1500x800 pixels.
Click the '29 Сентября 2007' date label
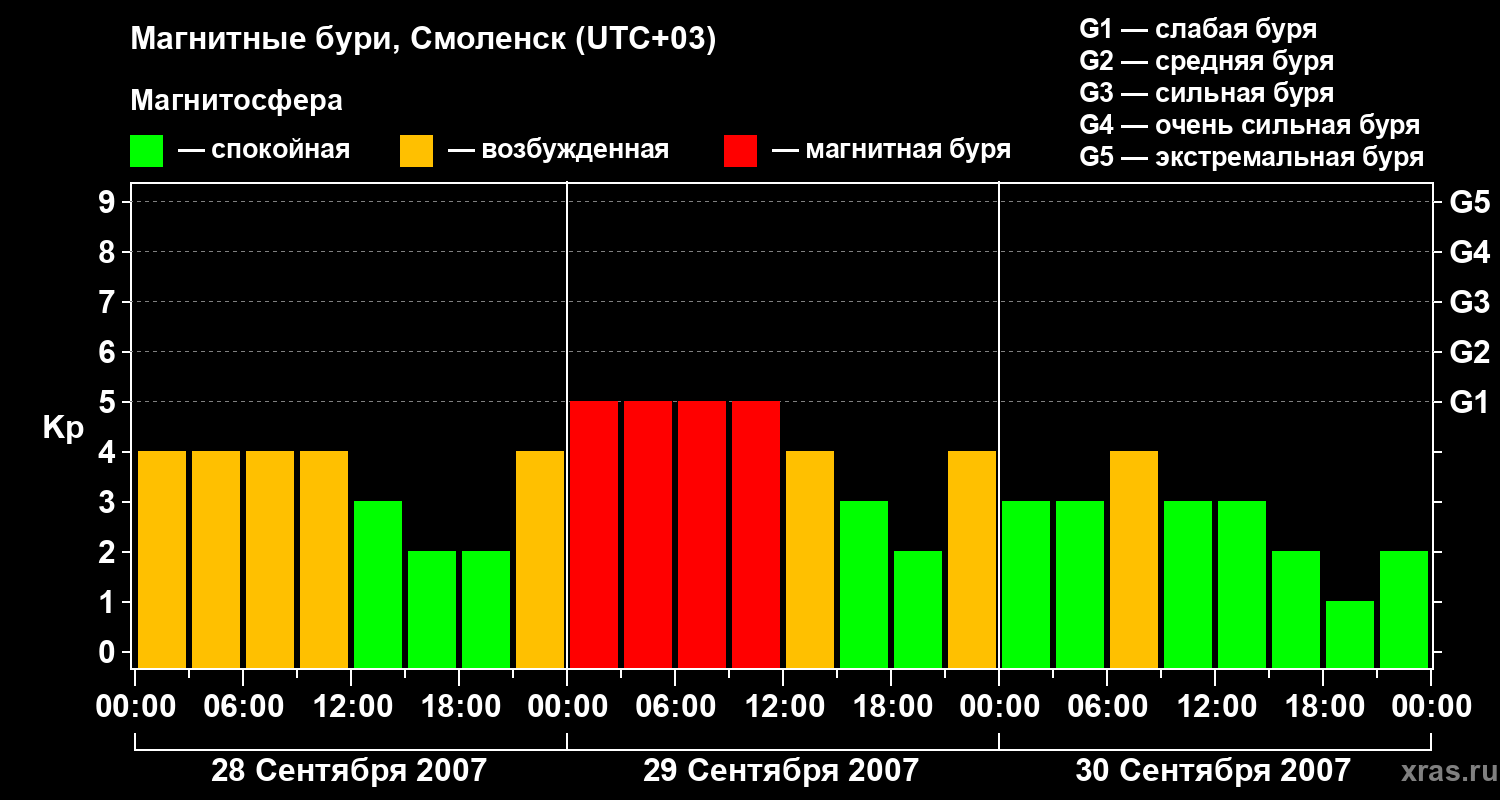pos(780,770)
